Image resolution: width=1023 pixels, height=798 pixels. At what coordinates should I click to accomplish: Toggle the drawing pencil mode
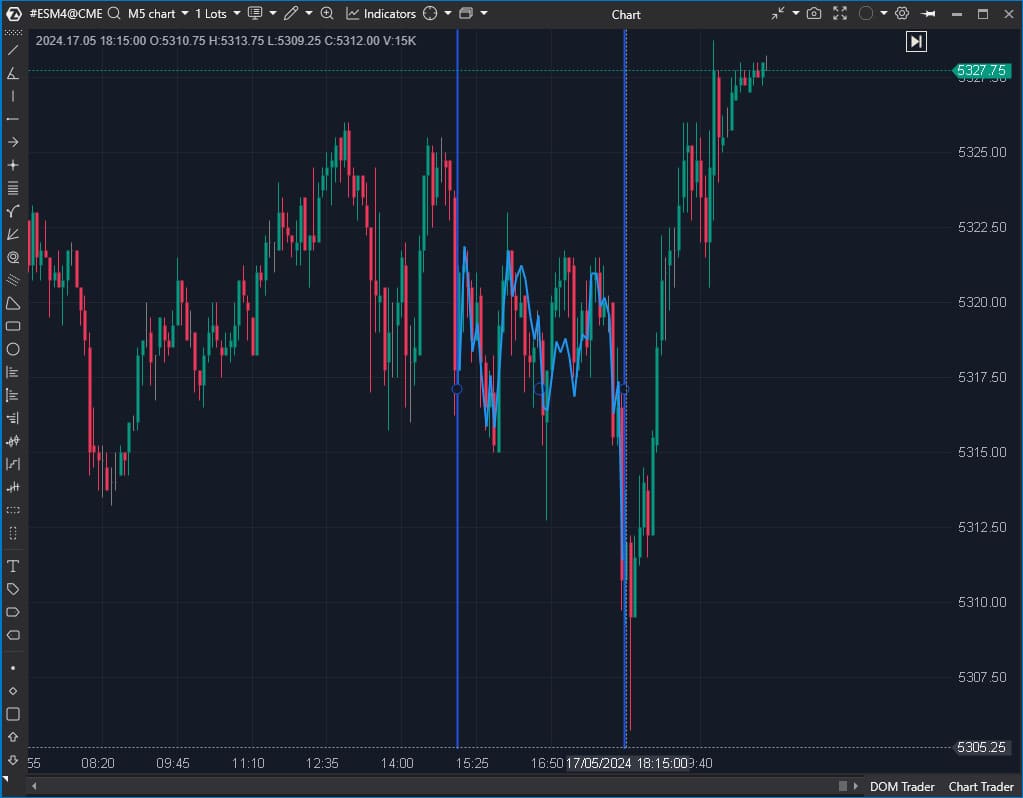[x=292, y=14]
